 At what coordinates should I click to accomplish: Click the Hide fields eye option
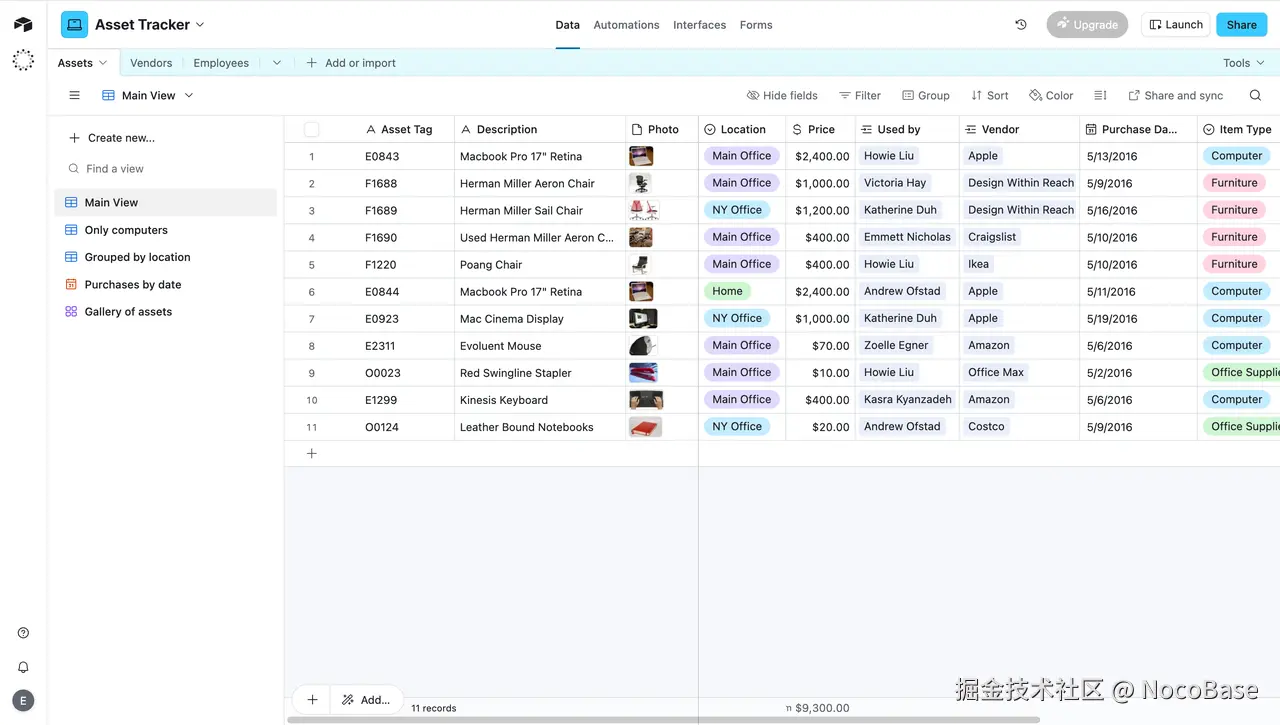[x=782, y=96]
